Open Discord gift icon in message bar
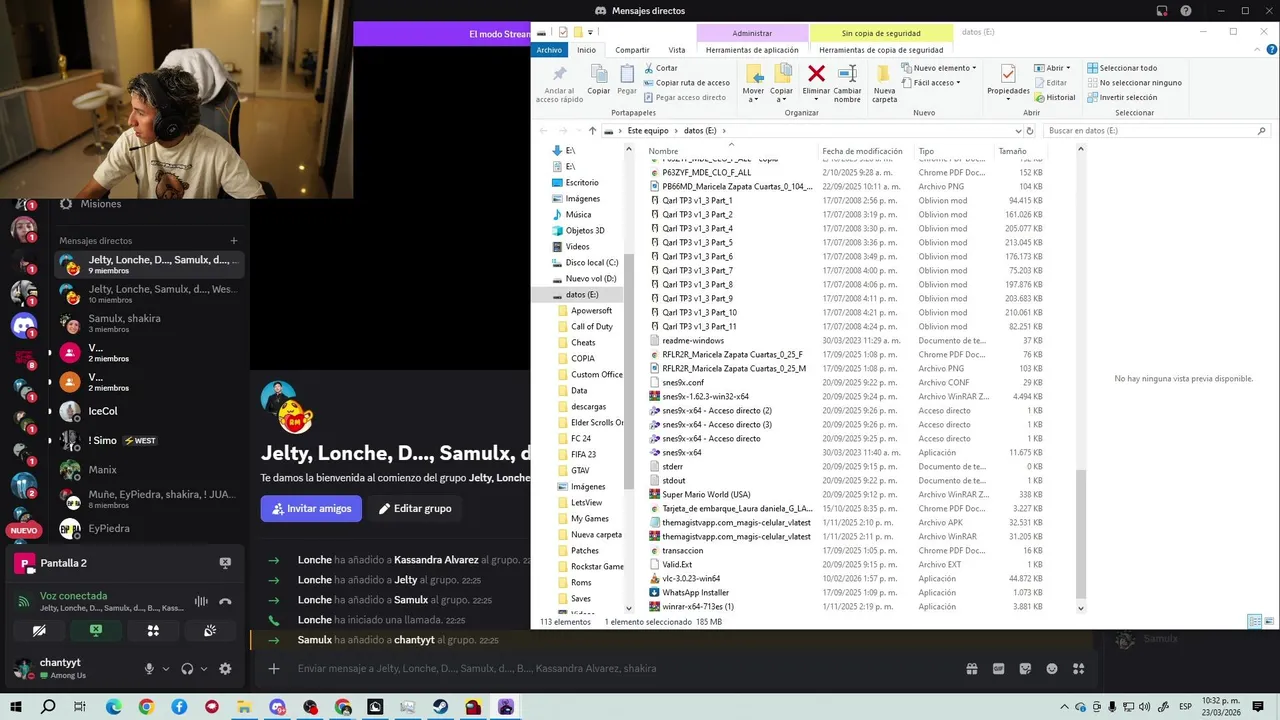 point(971,669)
